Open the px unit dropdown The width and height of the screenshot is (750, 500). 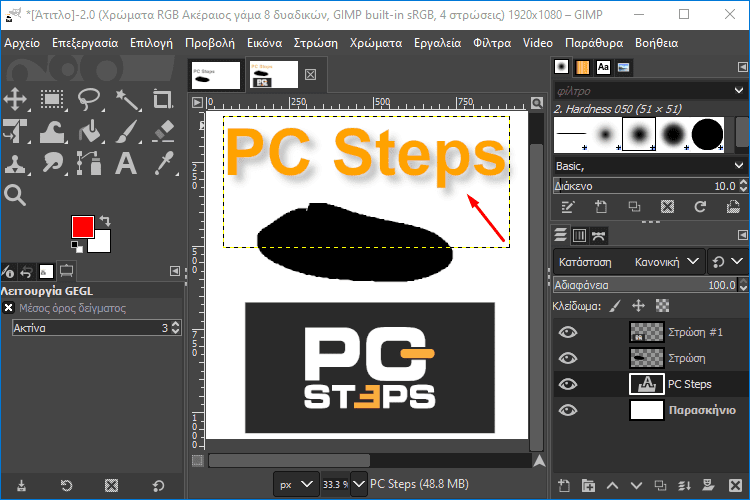[296, 484]
